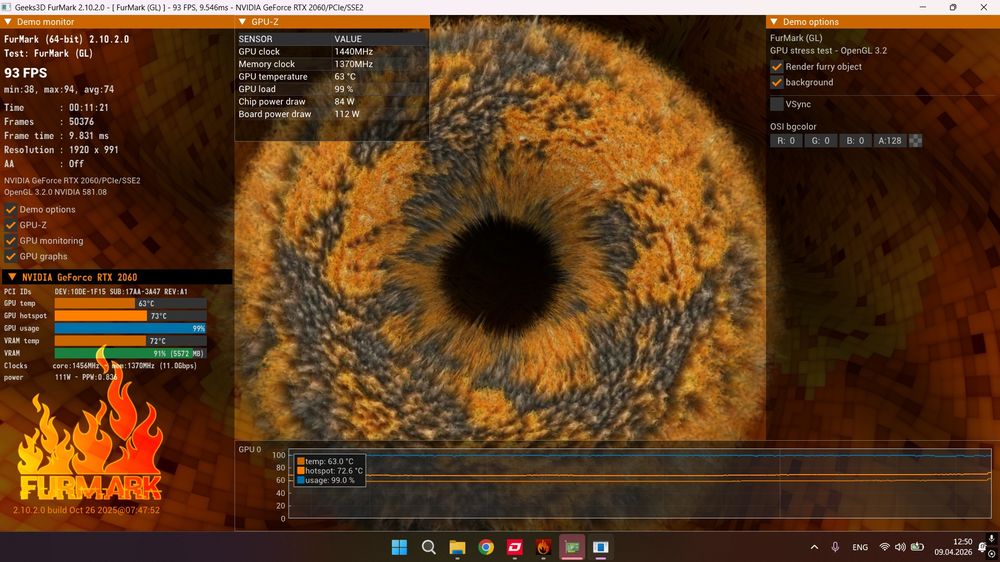Click the PCI IDs DEV:10DE-1F15 row

(96, 291)
